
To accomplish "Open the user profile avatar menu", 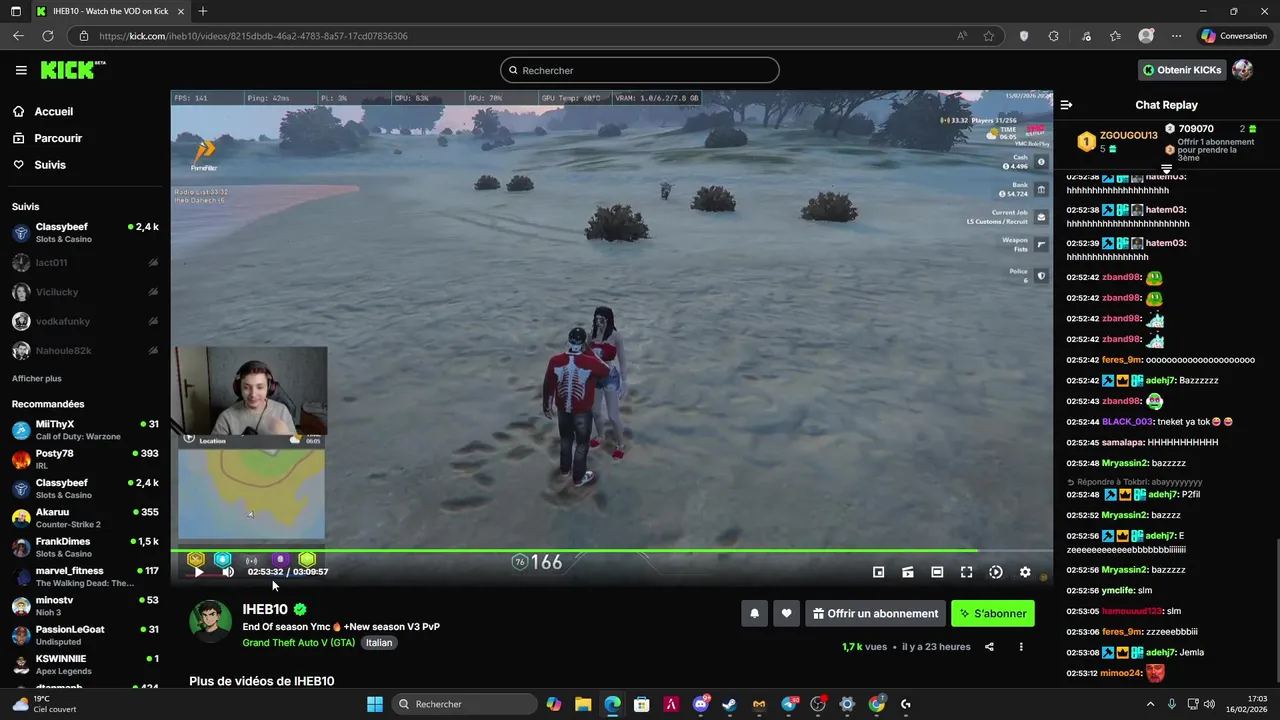I will 1243,70.
